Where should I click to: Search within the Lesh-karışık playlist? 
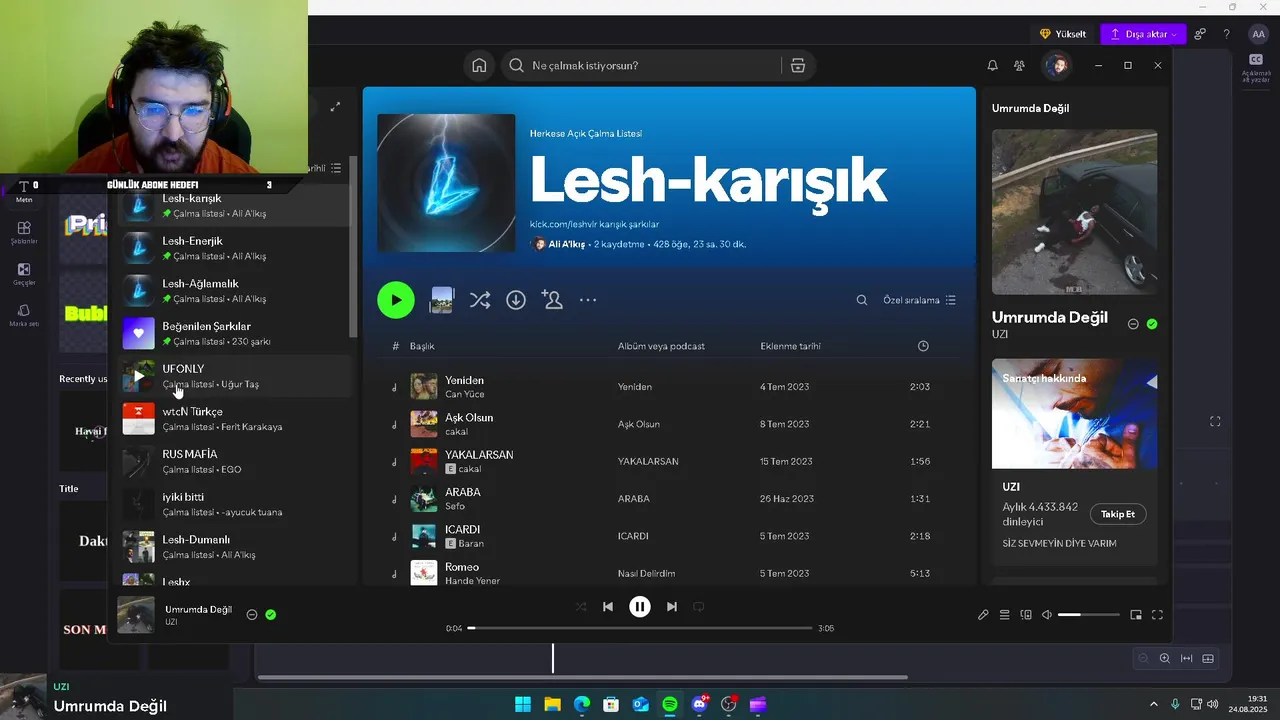[x=862, y=300]
